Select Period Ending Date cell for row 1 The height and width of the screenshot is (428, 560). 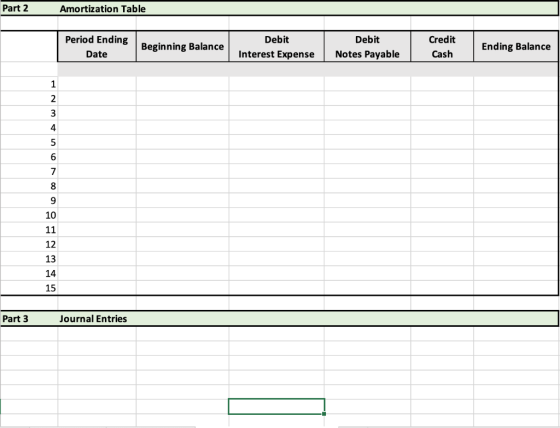(x=97, y=84)
